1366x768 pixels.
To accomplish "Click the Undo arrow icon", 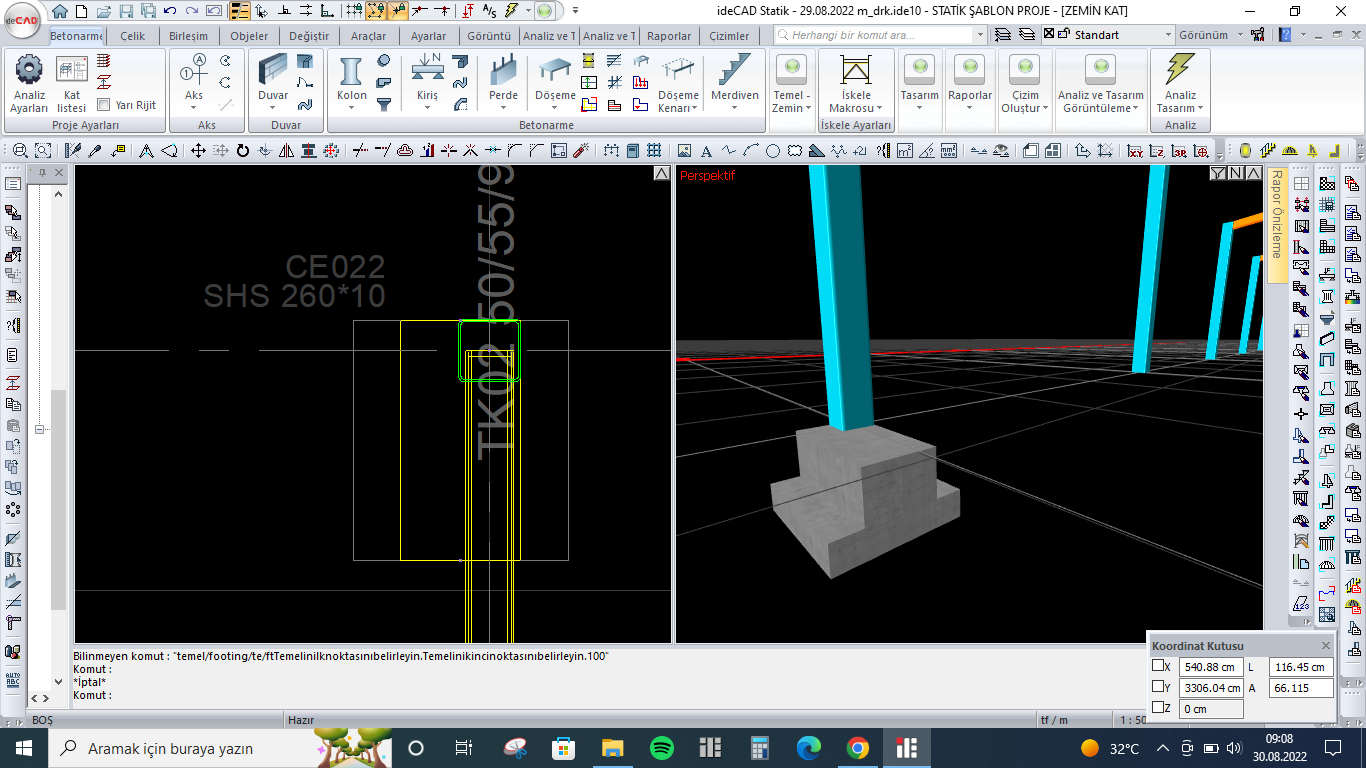I will (x=170, y=11).
